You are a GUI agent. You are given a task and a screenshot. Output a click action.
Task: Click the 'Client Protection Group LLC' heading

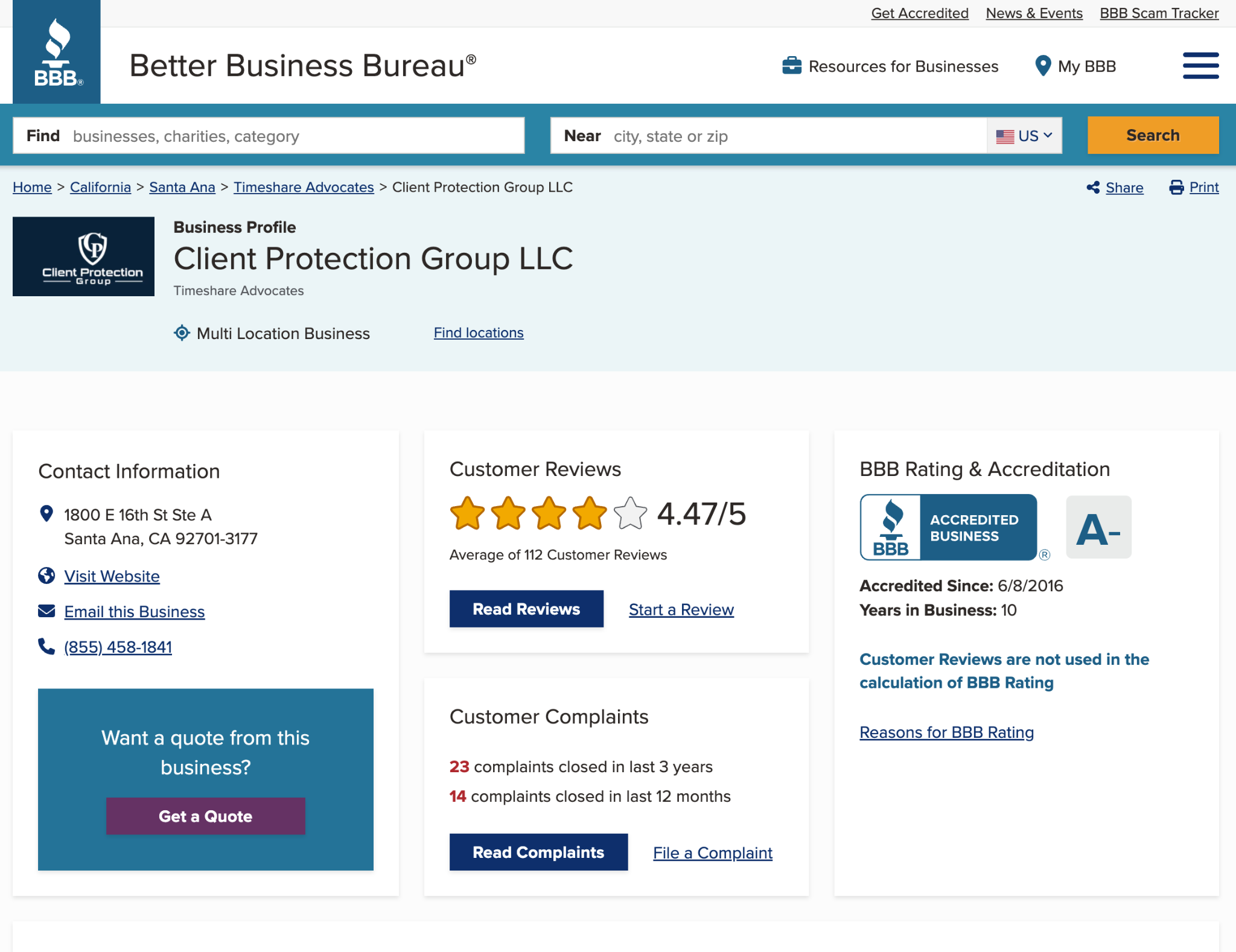pos(374,258)
